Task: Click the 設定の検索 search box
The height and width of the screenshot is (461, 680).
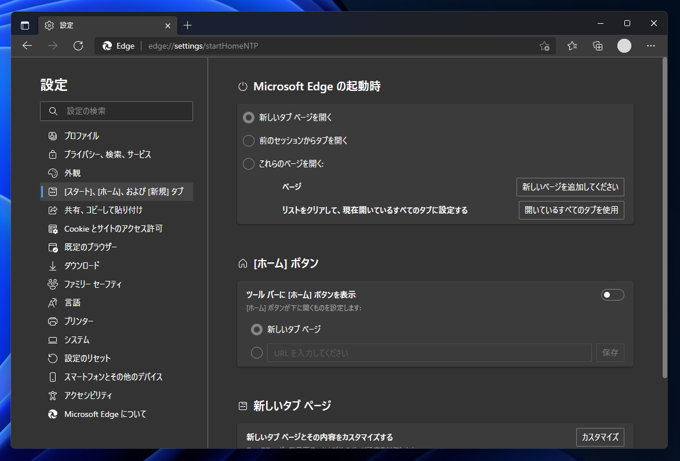Action: [116, 111]
